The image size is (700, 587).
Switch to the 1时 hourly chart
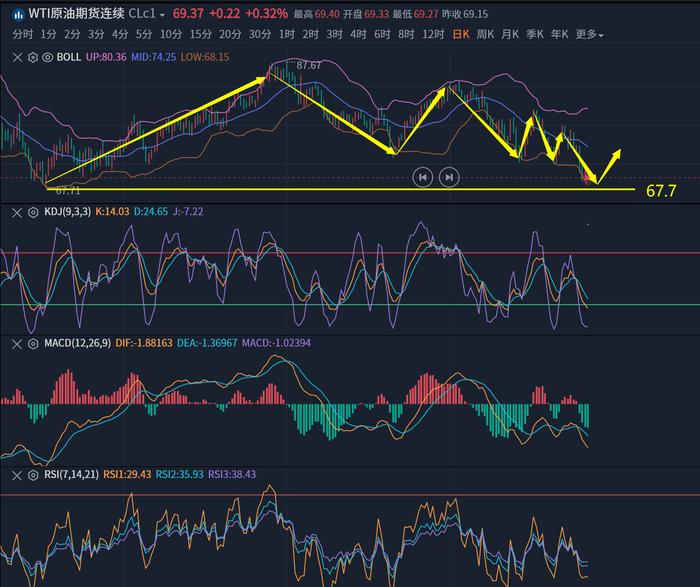click(287, 34)
